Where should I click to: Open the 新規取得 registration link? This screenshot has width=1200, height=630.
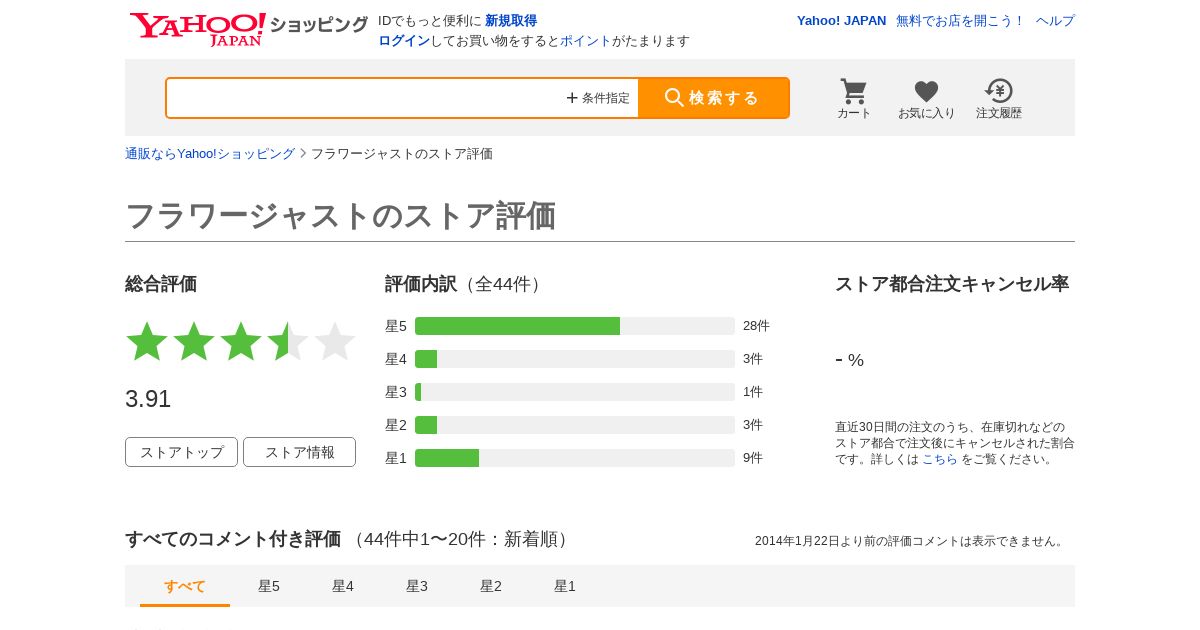coord(511,21)
